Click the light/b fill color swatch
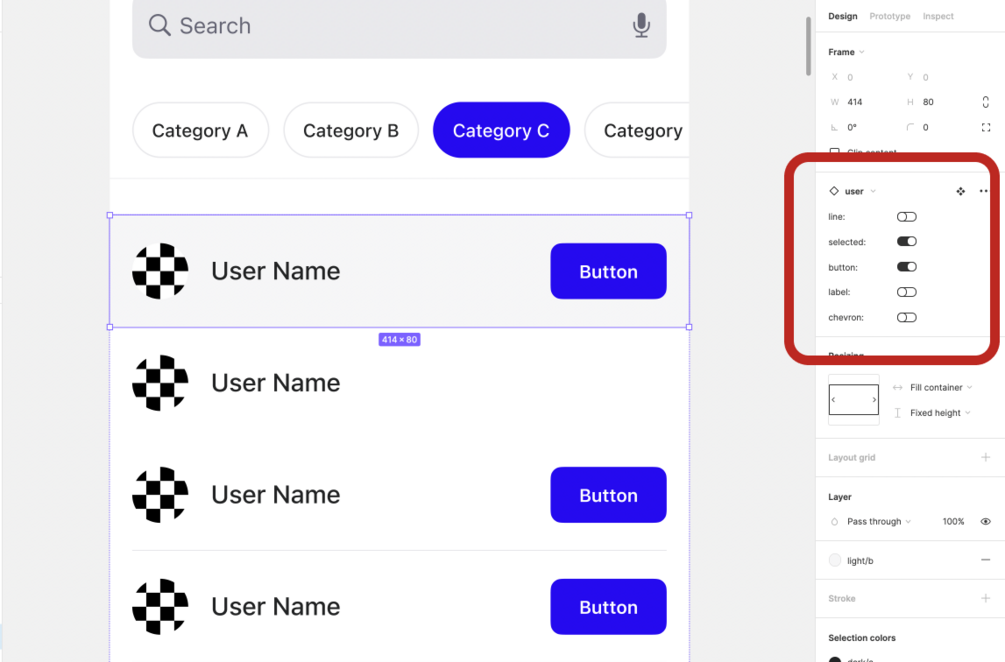The width and height of the screenshot is (1005, 662). click(x=836, y=561)
